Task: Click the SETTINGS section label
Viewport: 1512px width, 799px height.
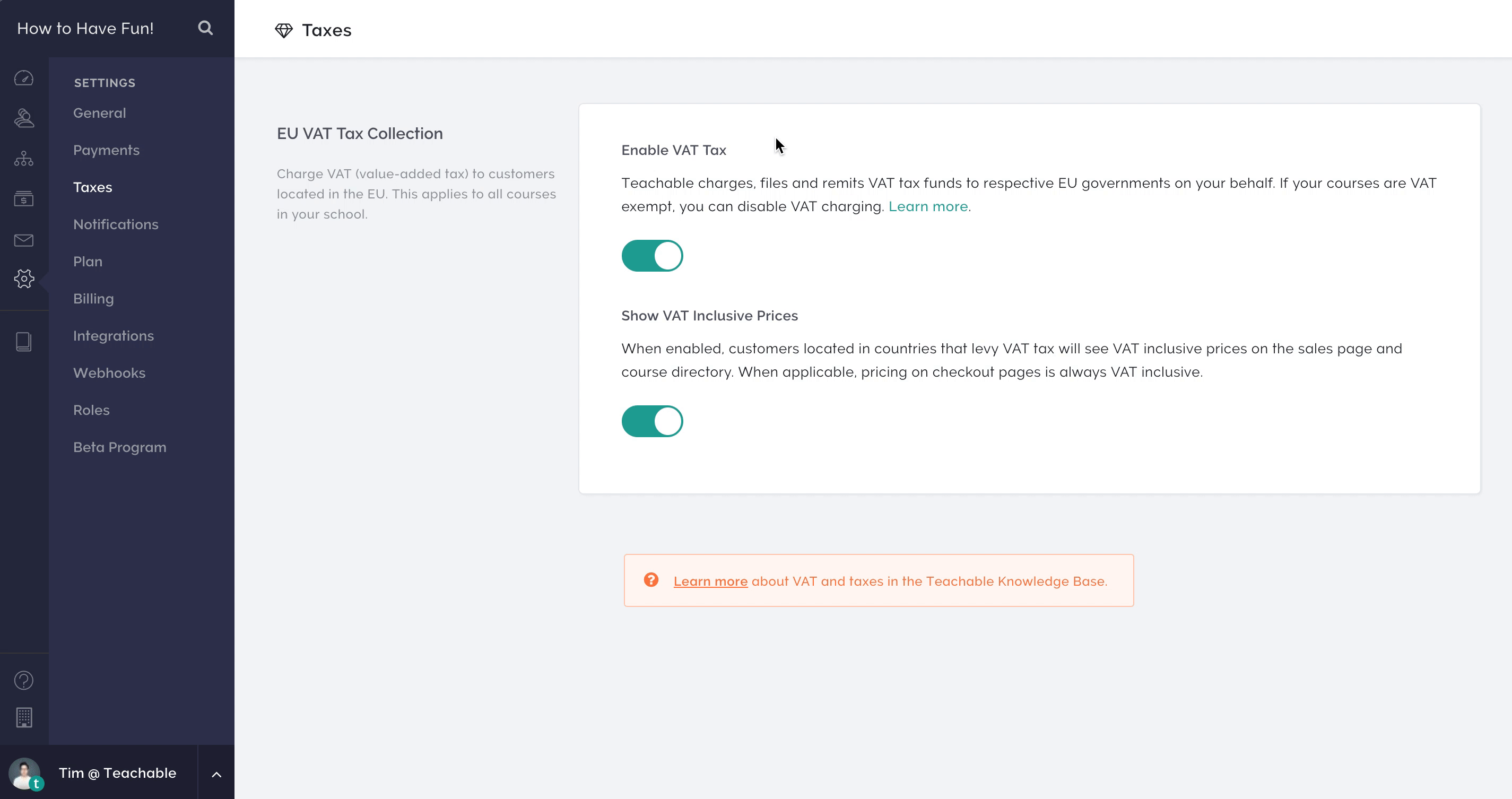Action: (x=105, y=83)
